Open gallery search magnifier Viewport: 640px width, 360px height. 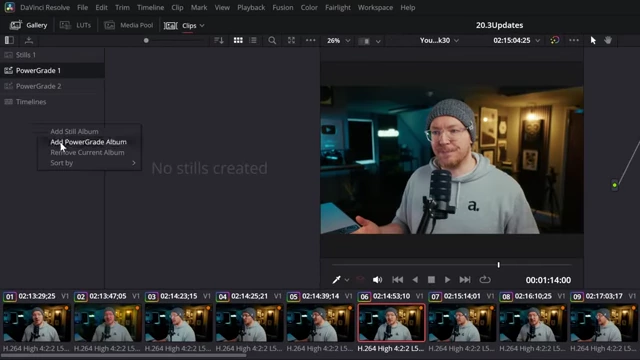272,40
